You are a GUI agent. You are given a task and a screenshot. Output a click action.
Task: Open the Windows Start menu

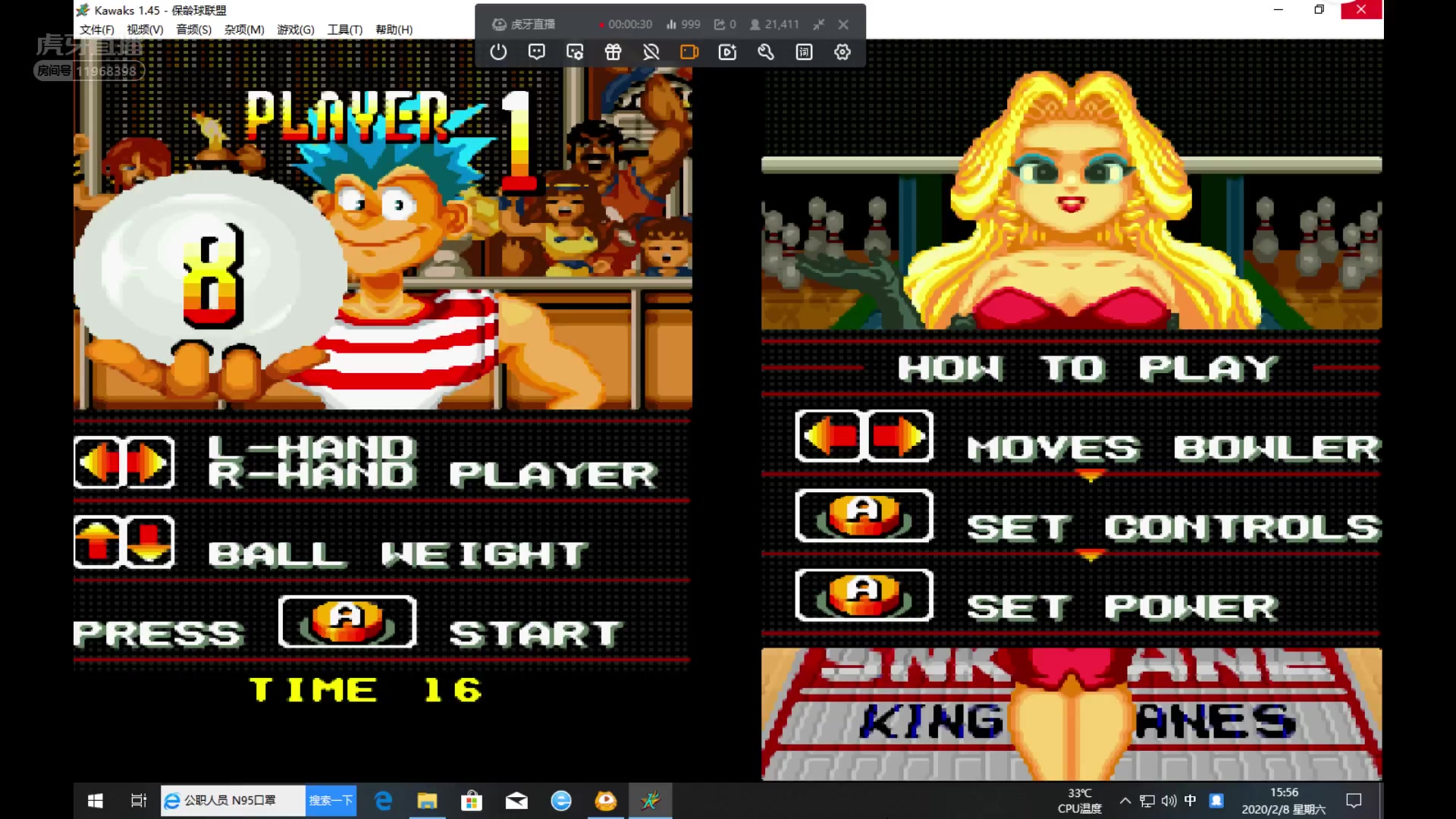pyautogui.click(x=96, y=801)
